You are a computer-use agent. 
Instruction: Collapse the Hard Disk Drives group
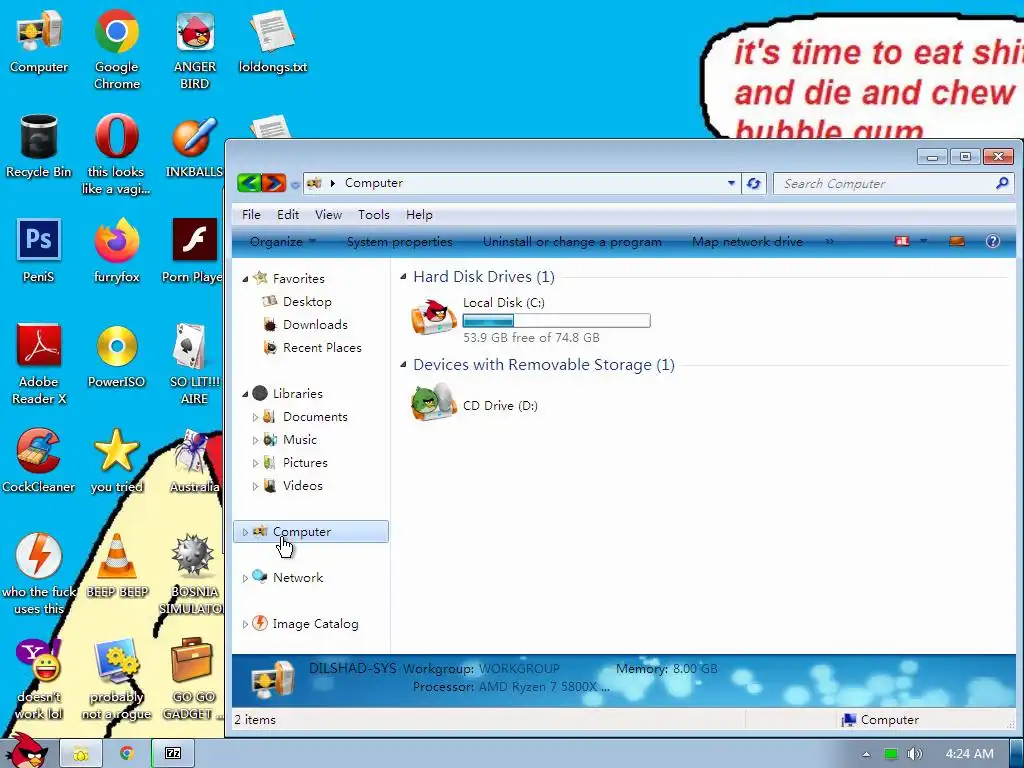coord(404,277)
